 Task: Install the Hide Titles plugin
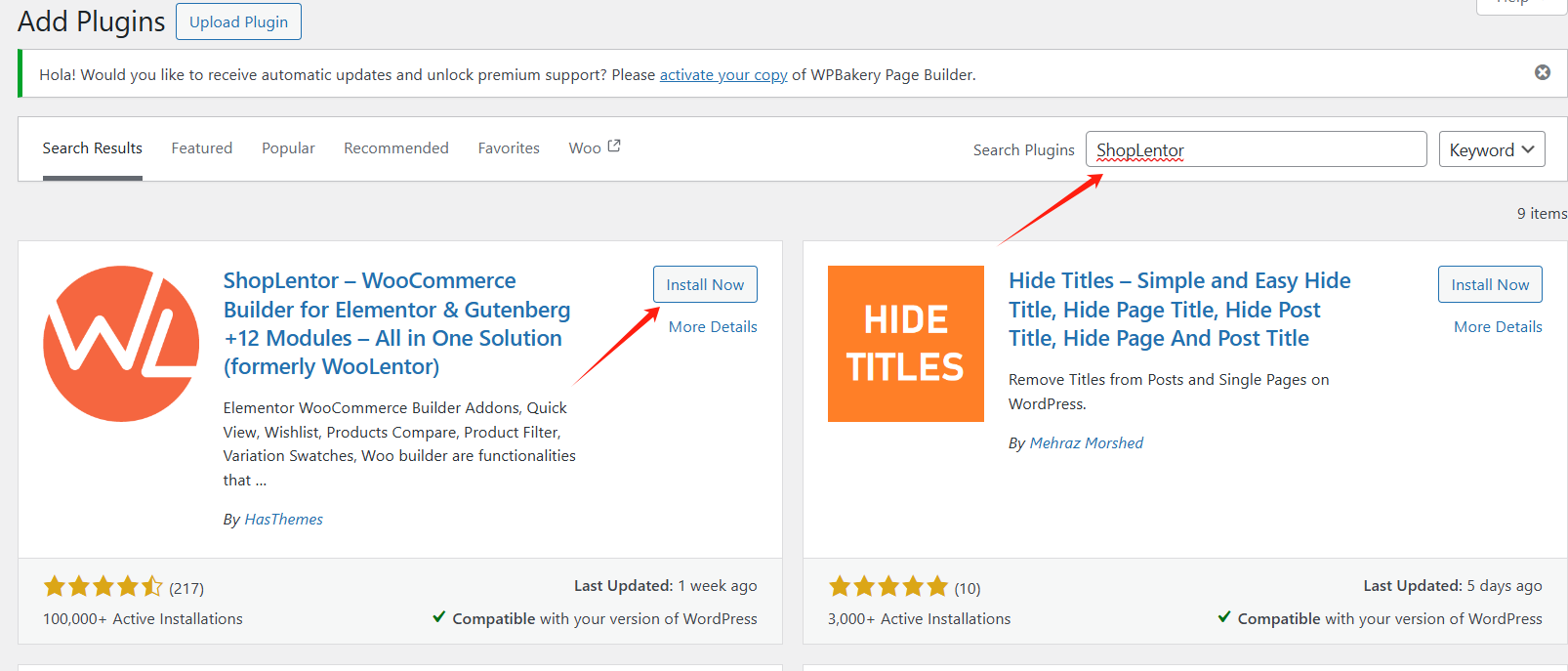coord(1490,284)
